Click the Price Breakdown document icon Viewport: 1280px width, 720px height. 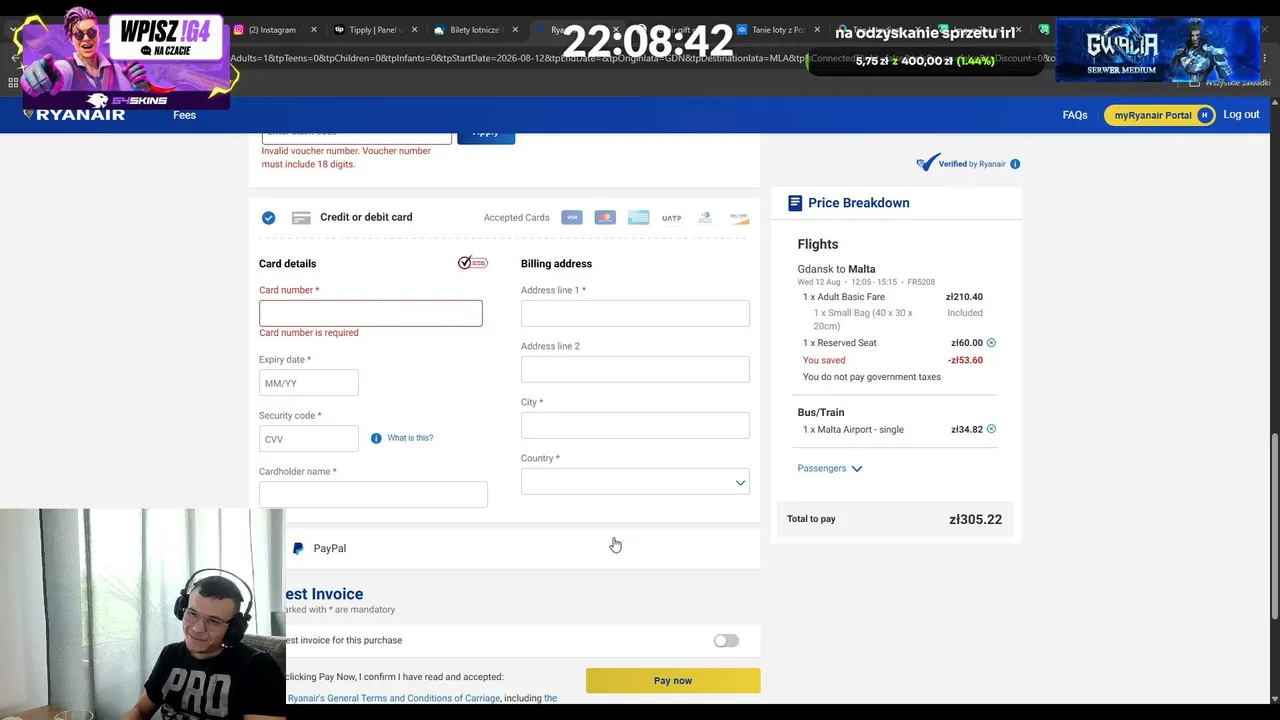[x=795, y=203]
